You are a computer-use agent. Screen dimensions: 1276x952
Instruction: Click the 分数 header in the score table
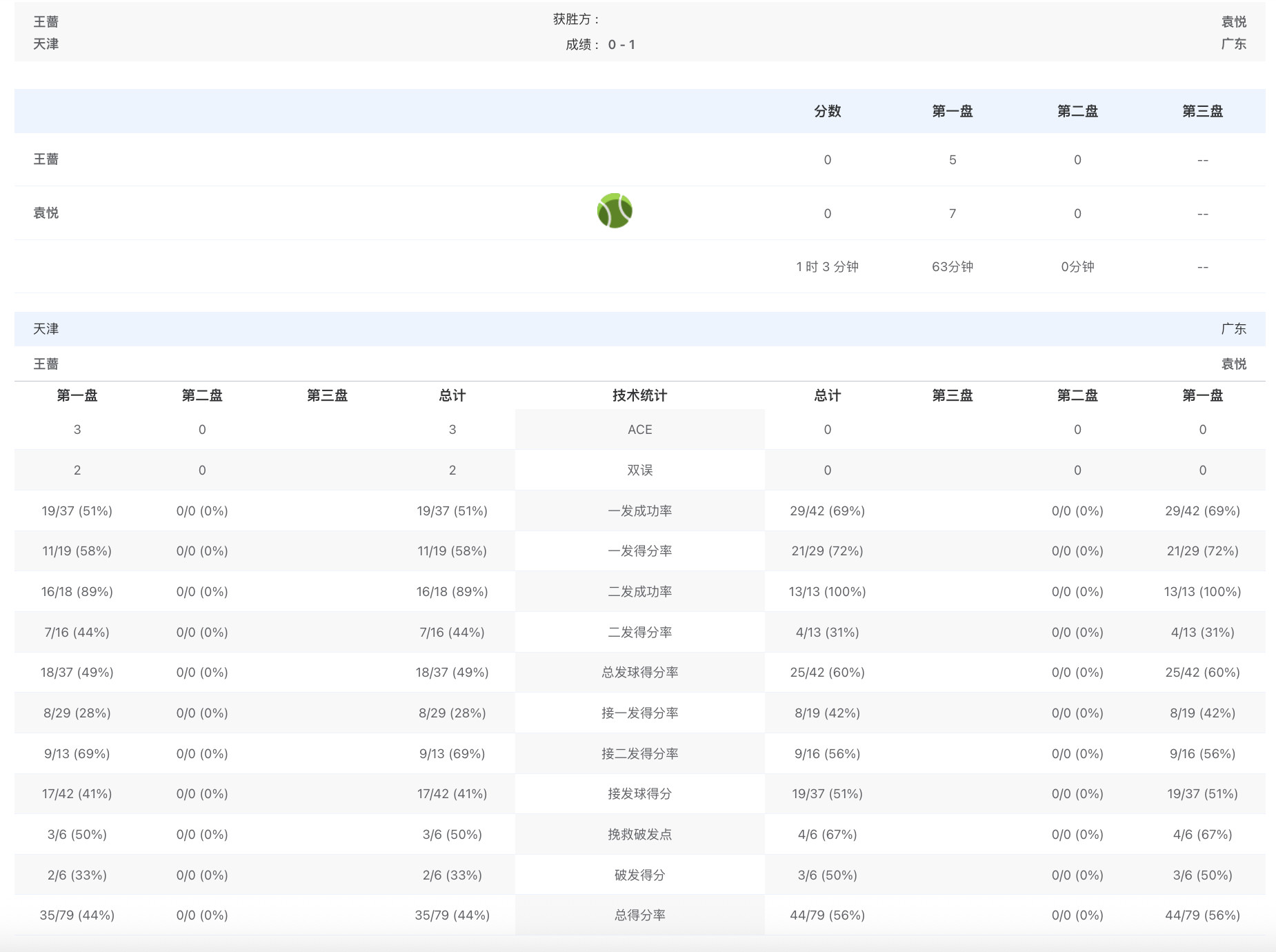coord(827,111)
